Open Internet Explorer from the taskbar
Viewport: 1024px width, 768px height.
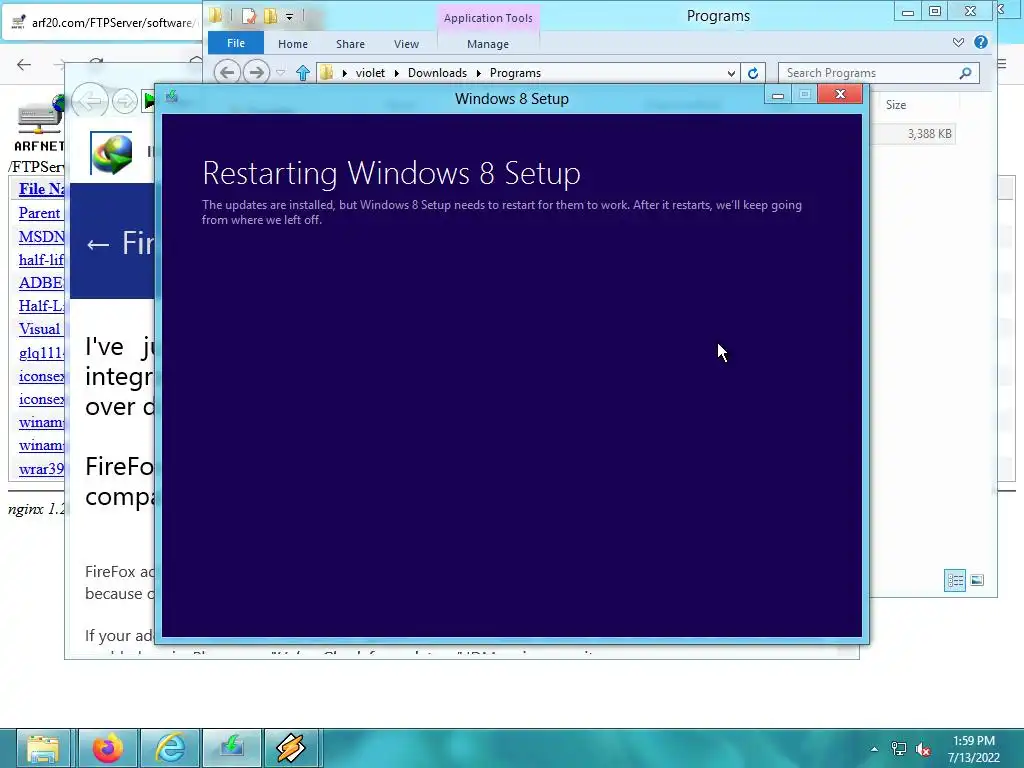pyautogui.click(x=170, y=748)
